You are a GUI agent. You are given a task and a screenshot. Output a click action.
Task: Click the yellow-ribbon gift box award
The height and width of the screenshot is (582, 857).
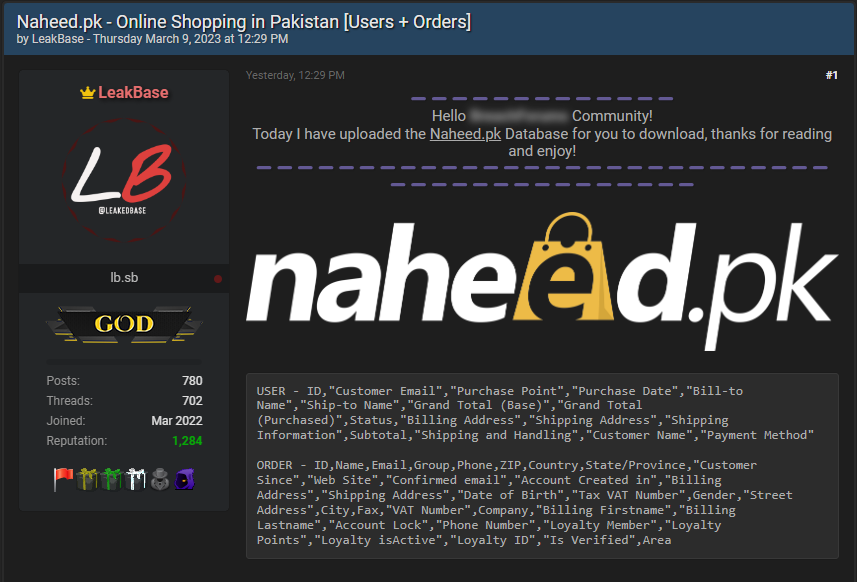(87, 479)
